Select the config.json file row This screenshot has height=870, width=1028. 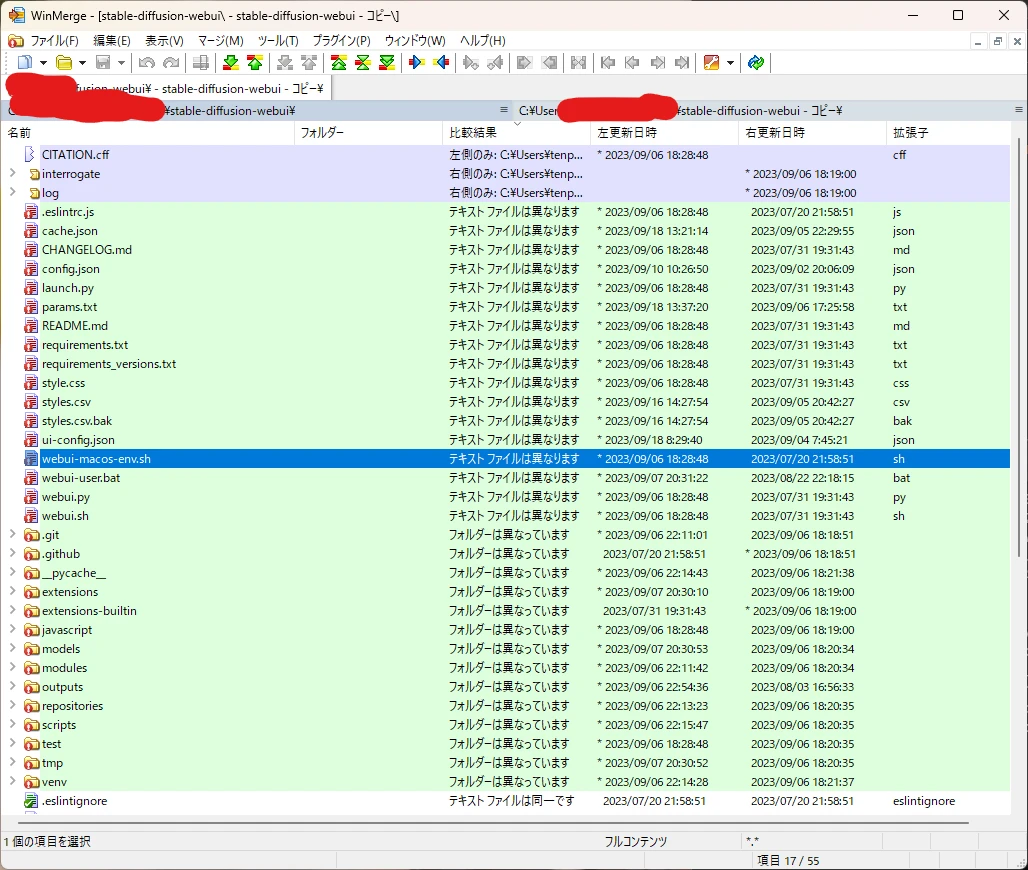(505, 269)
